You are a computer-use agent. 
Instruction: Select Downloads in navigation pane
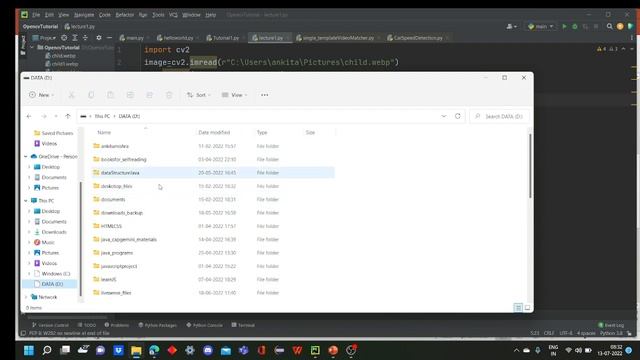pyautogui.click(x=50, y=232)
